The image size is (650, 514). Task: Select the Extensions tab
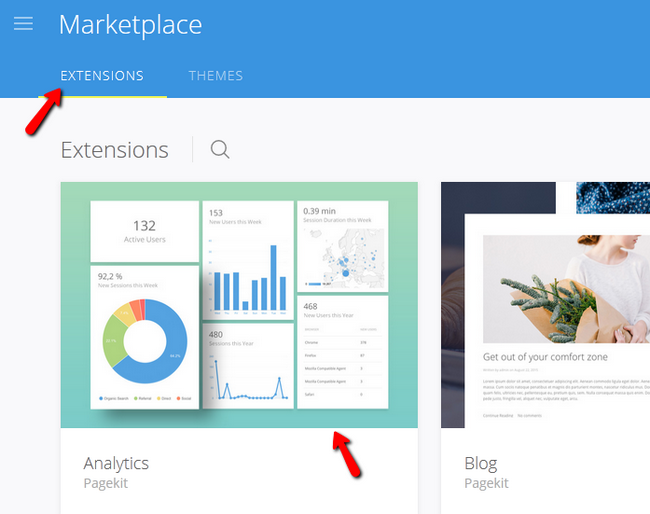tap(102, 76)
